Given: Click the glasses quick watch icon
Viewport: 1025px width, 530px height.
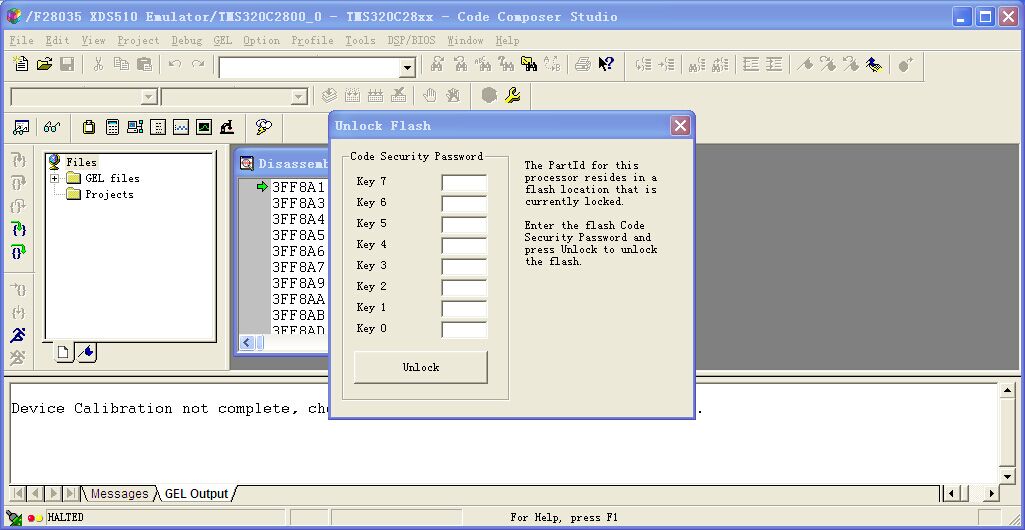Looking at the screenshot, I should coord(52,127).
